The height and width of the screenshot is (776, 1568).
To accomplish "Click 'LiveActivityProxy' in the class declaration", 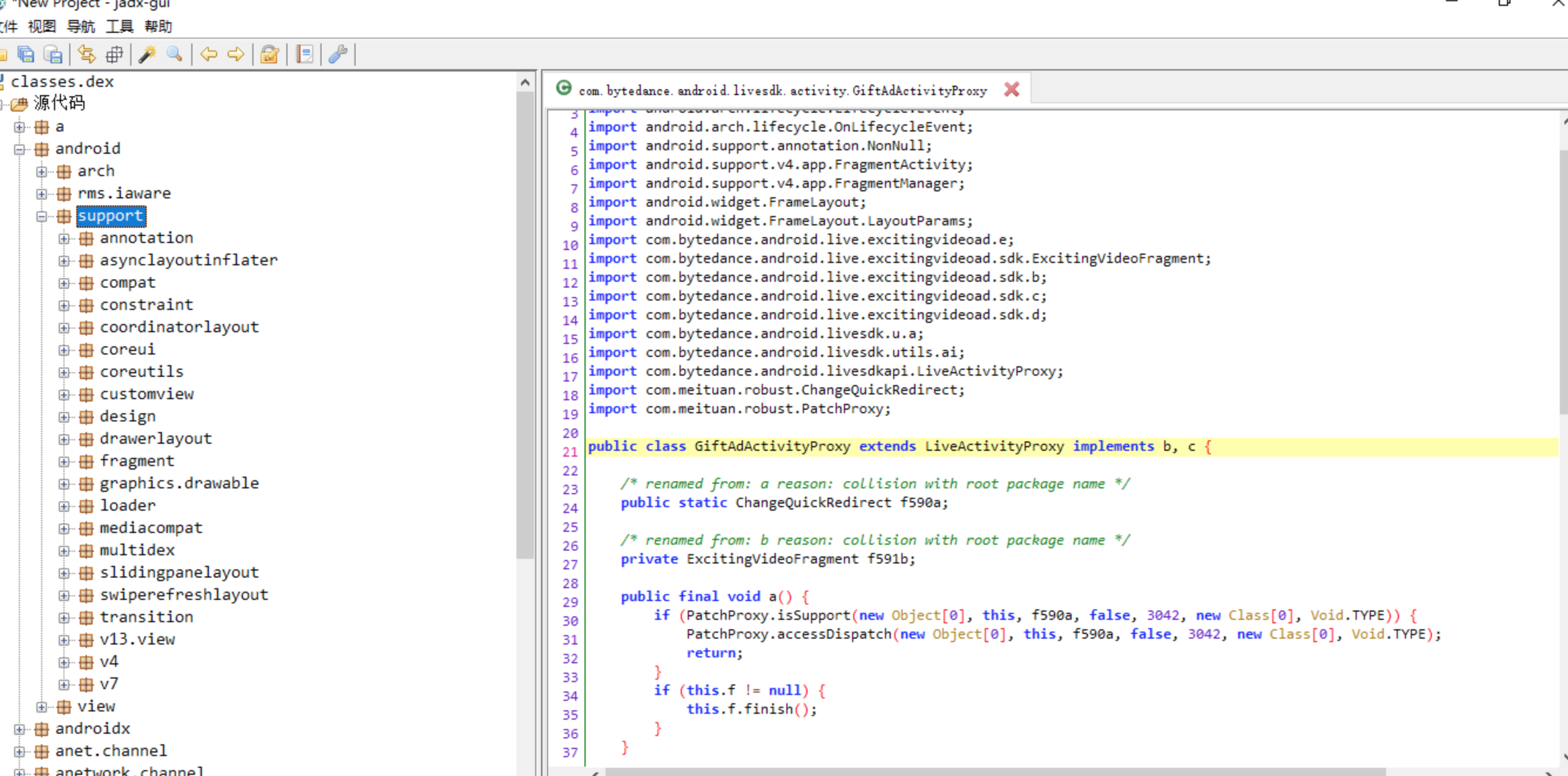I will pos(994,447).
